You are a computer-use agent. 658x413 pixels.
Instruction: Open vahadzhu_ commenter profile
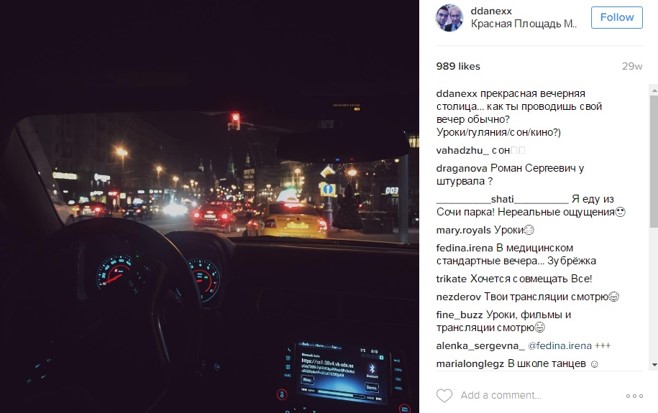tap(462, 150)
